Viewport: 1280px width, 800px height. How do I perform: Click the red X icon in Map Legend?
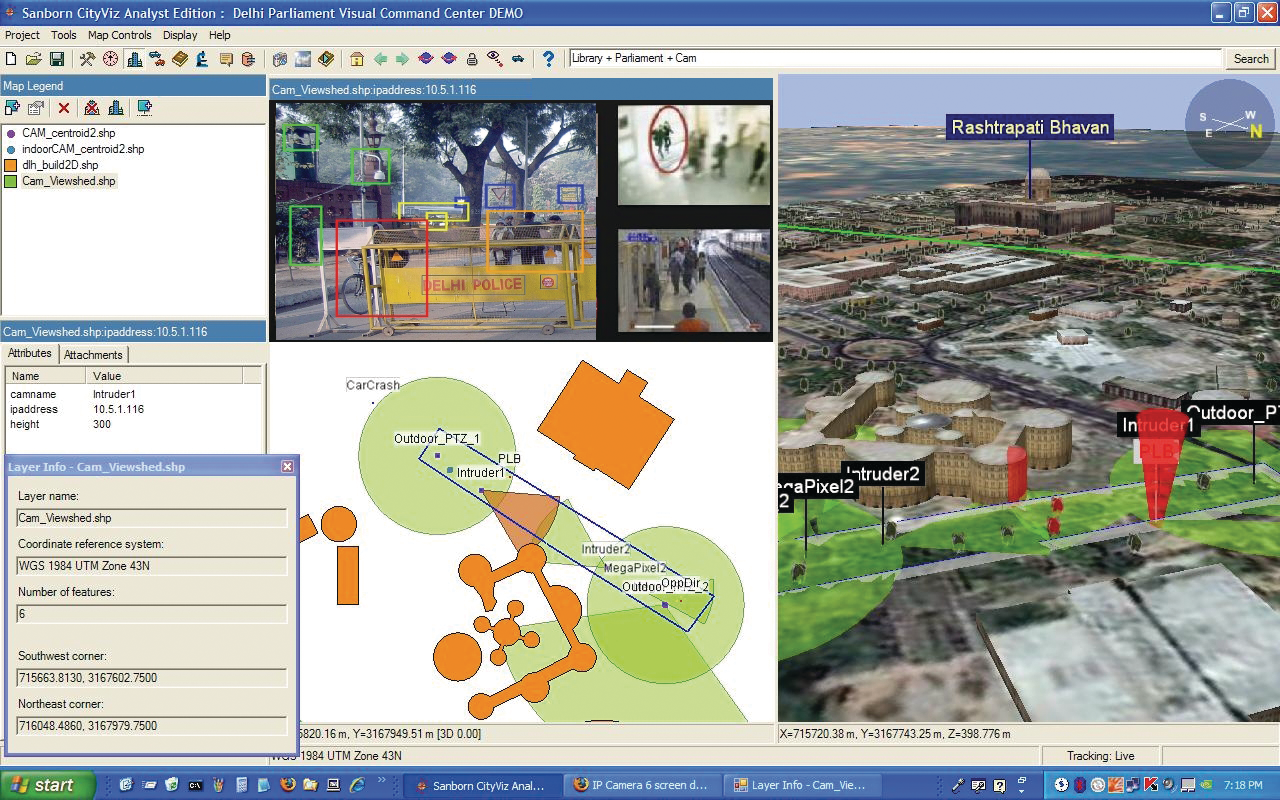pos(64,108)
